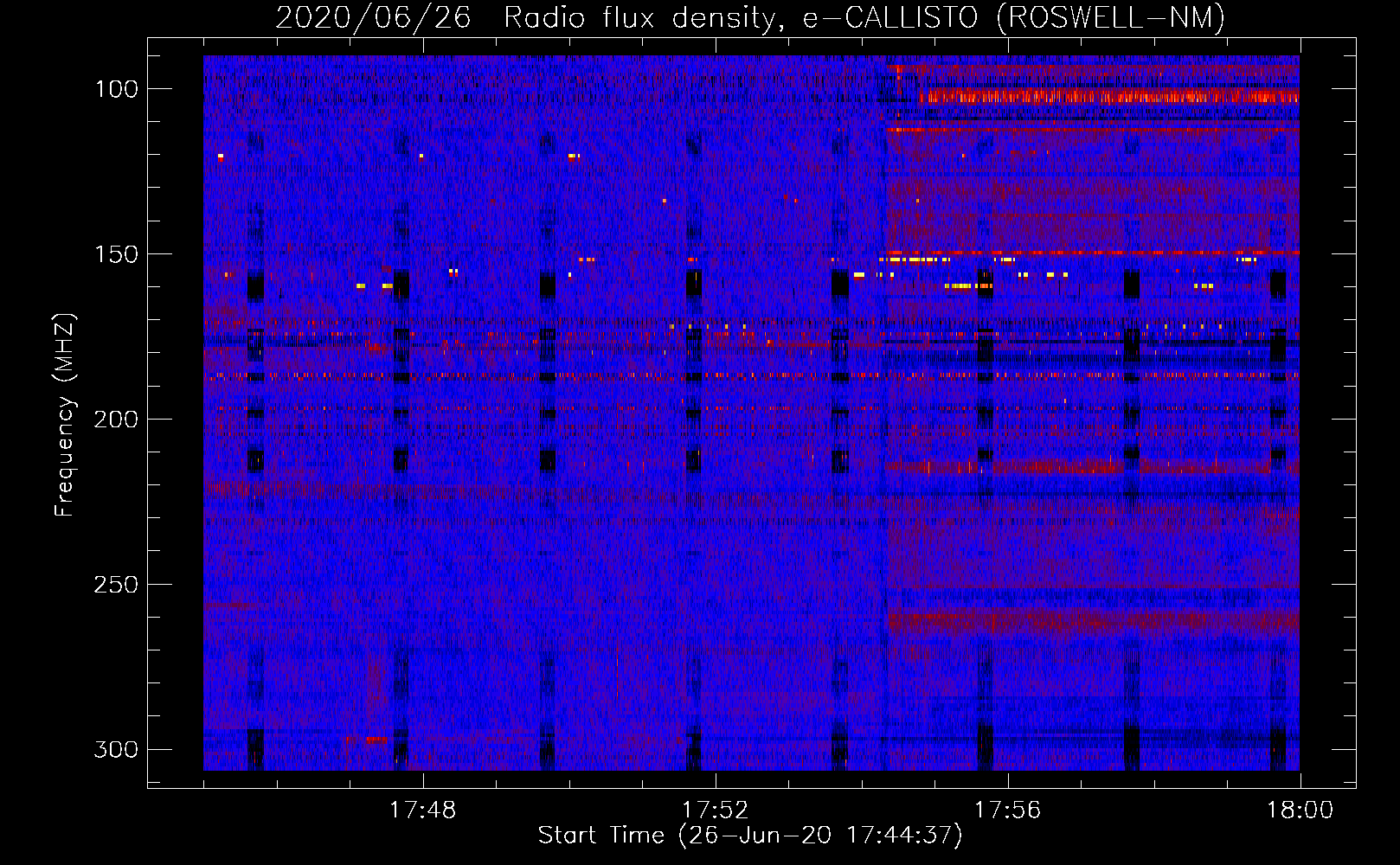Click the "Start Time (26-Jun-20 17:44:37)" label

pos(750,836)
